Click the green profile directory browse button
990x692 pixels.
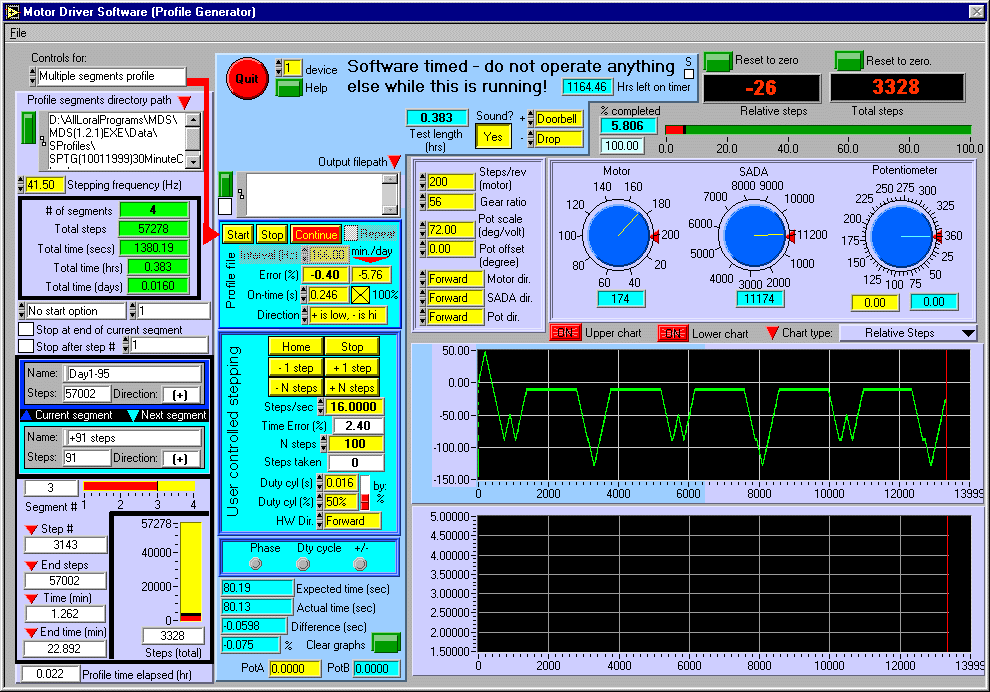tap(29, 127)
